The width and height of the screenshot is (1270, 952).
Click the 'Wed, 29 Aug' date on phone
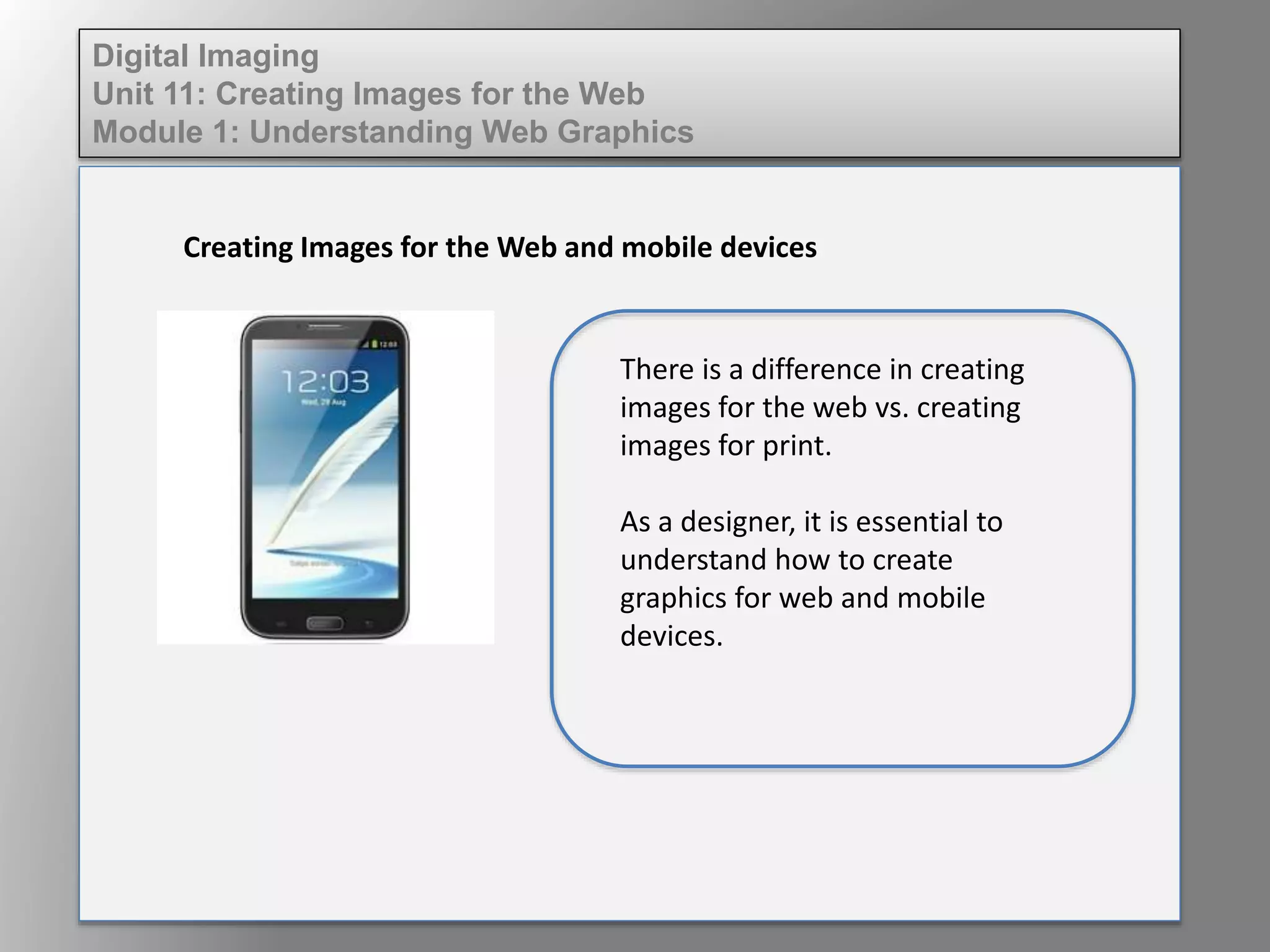pyautogui.click(x=323, y=402)
